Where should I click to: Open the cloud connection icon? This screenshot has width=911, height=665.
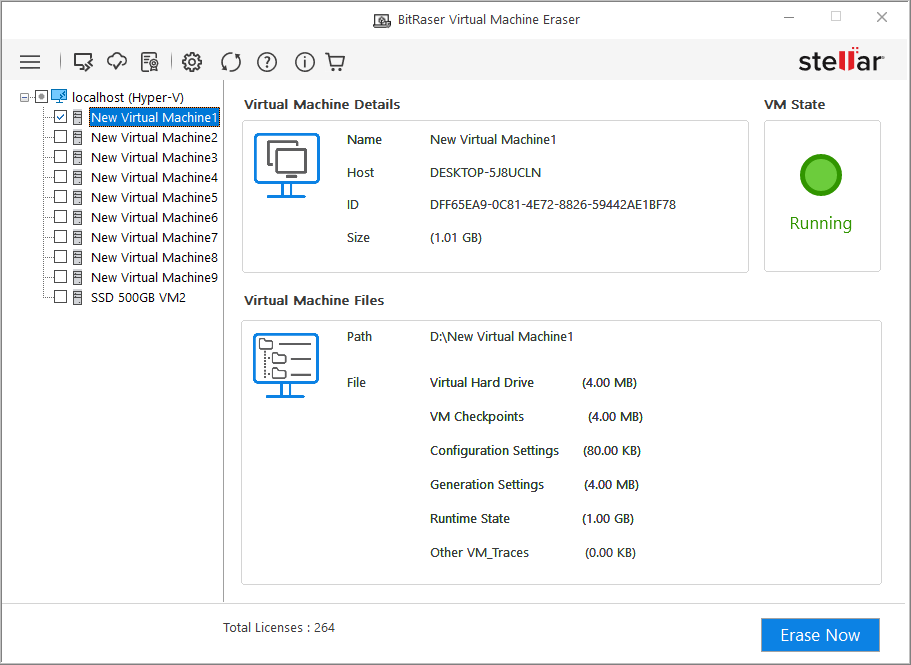tap(117, 61)
